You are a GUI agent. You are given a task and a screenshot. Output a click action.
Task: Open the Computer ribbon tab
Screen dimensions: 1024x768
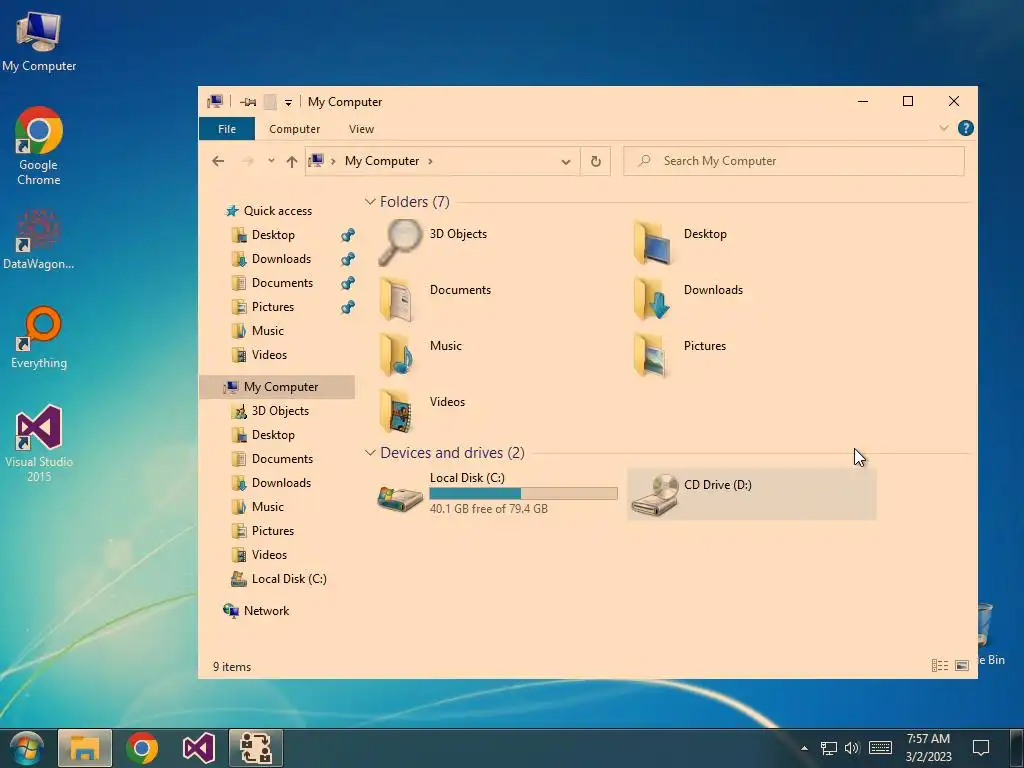[295, 129]
